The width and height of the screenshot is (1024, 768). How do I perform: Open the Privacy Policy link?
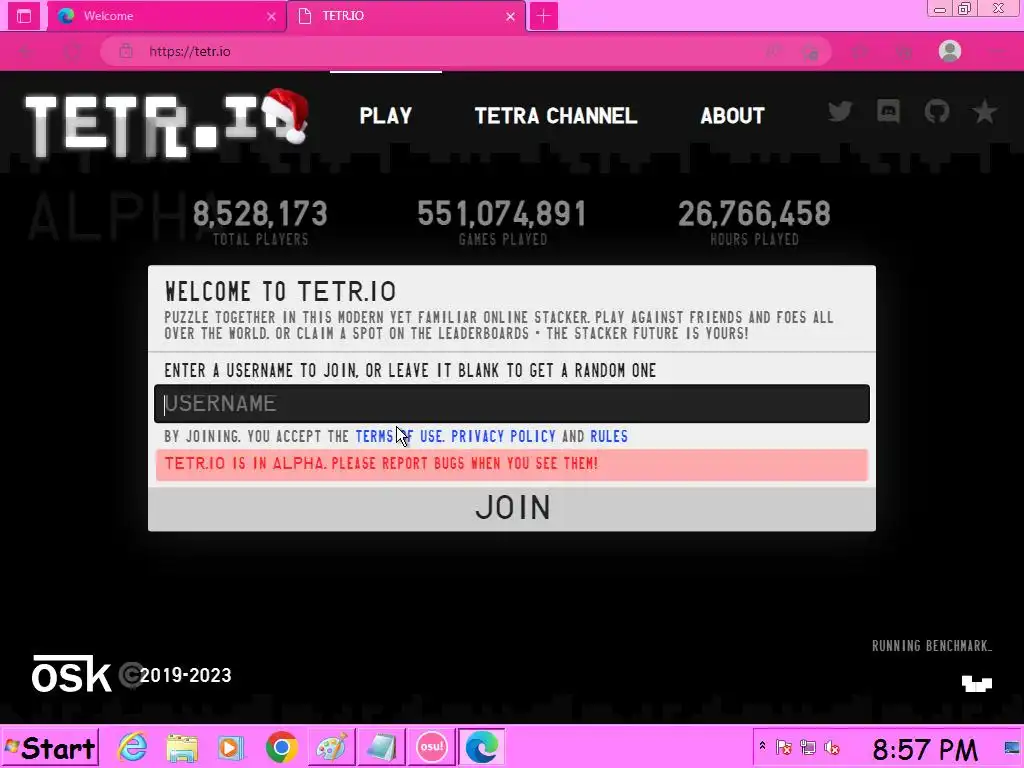[x=504, y=436]
